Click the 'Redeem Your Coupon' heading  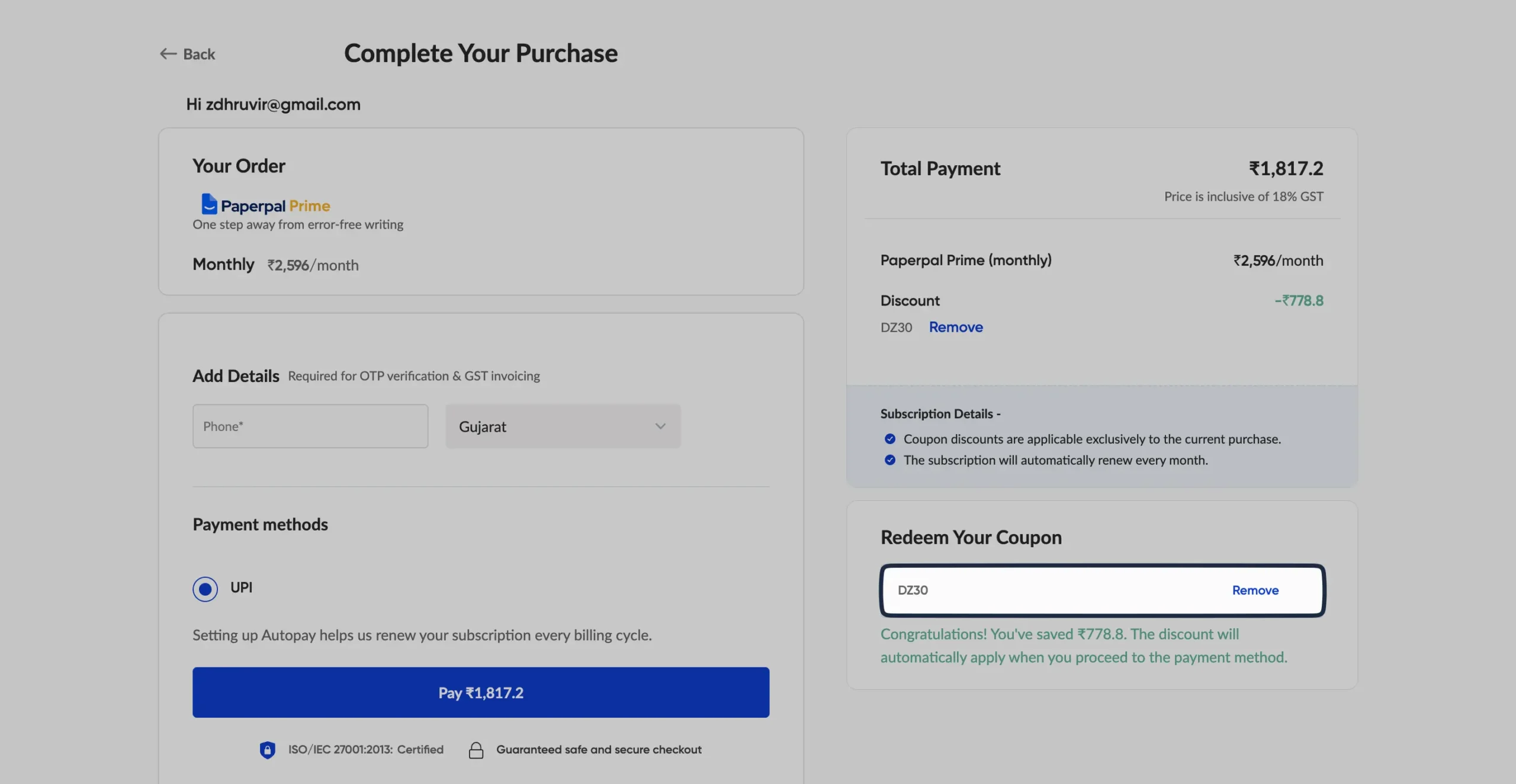click(x=971, y=538)
